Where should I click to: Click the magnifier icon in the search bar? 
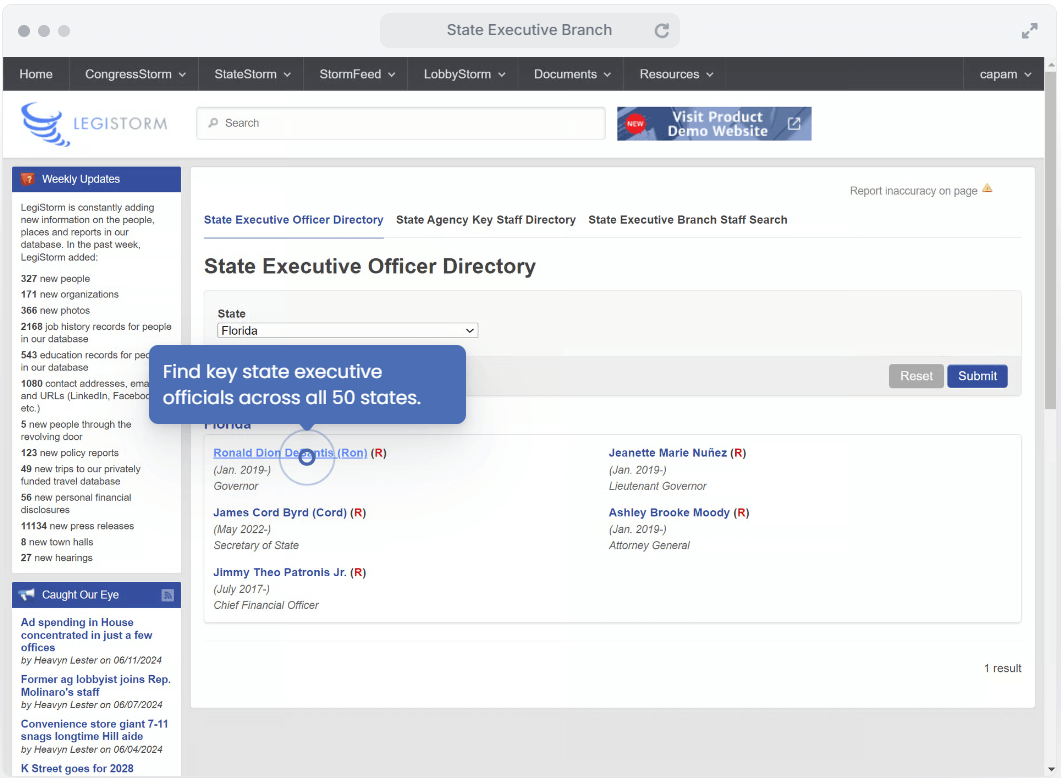pyautogui.click(x=213, y=122)
